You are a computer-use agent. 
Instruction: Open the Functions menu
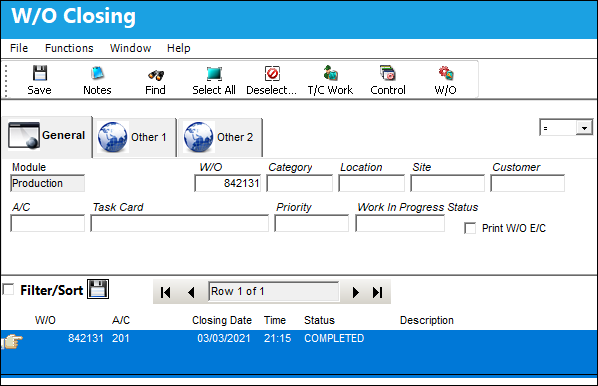[x=69, y=48]
